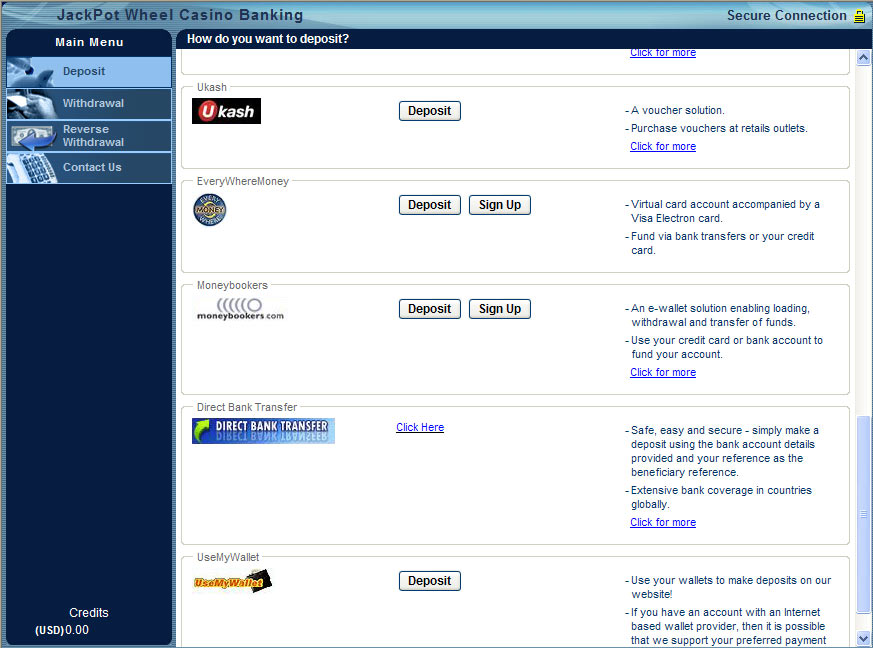Click the Direct Bank Transfer banner

pos(264,431)
